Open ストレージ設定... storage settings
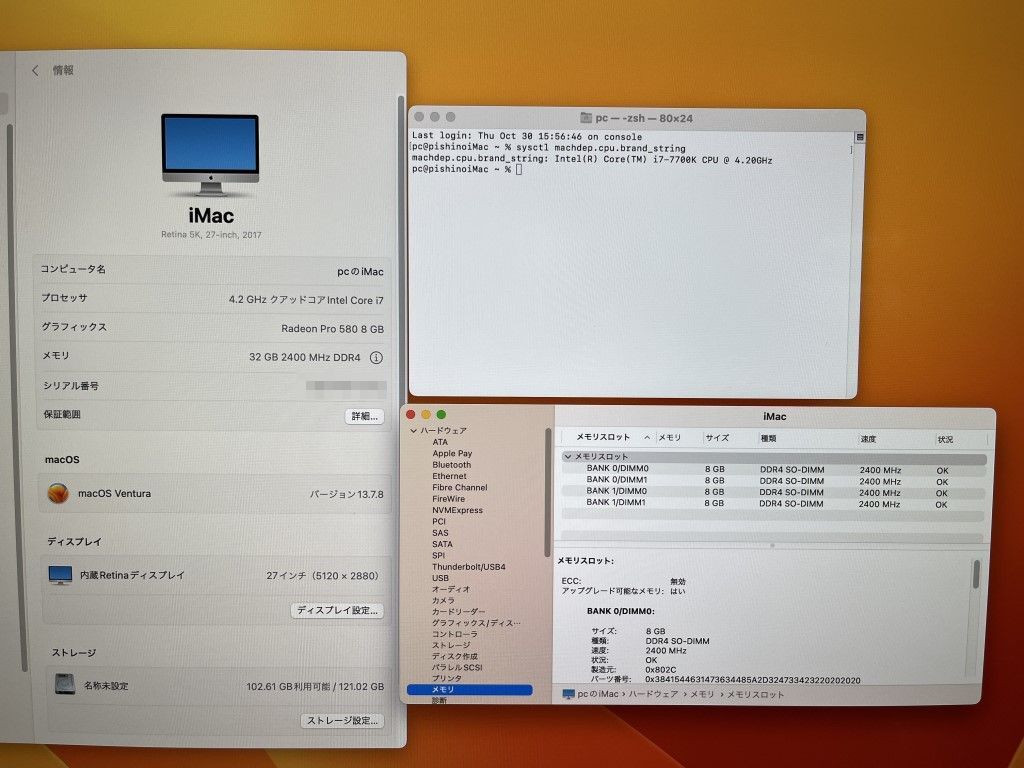Viewport: 1024px width, 768px height. click(x=342, y=721)
